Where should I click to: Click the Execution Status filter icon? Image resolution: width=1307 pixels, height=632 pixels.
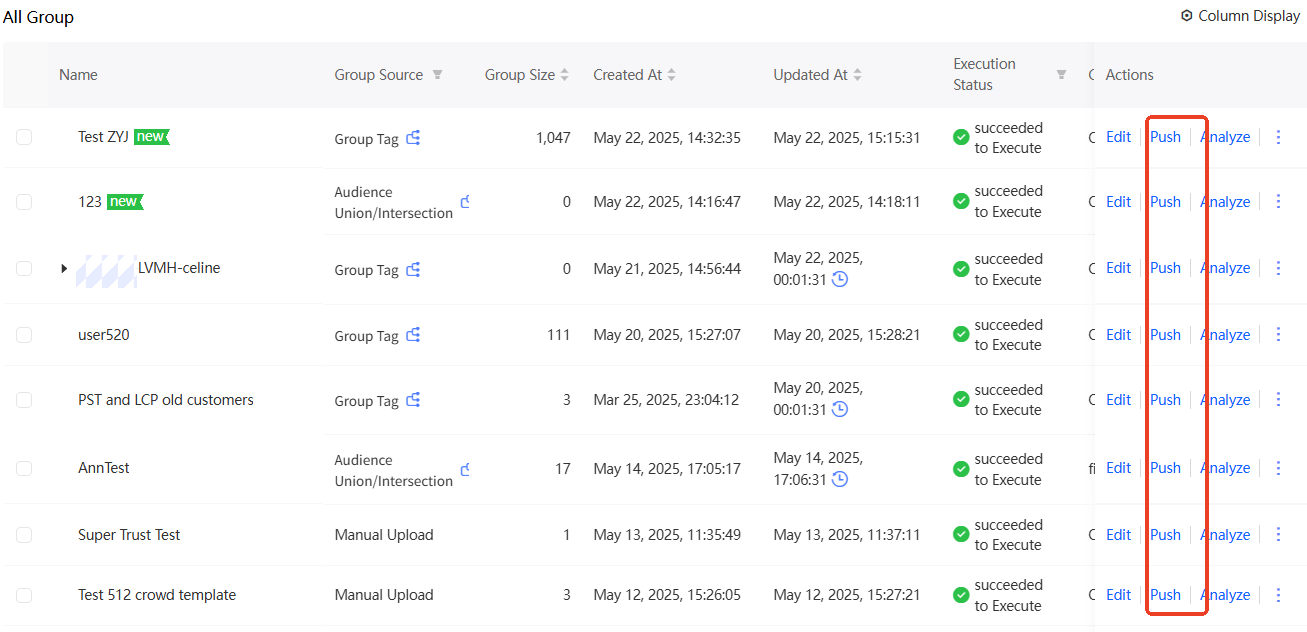[1061, 75]
